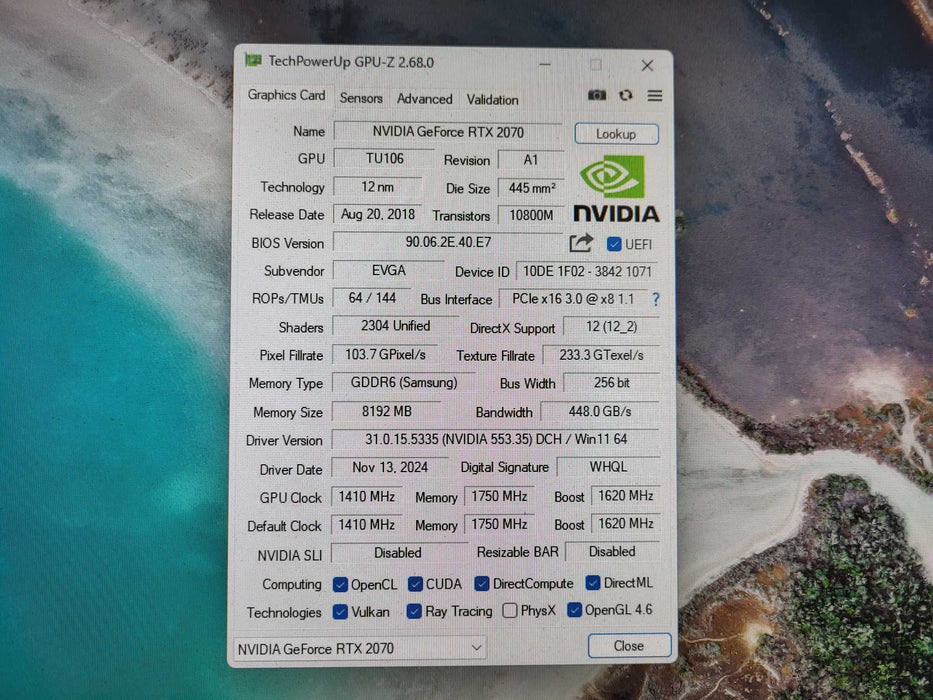The width and height of the screenshot is (933, 700).
Task: Toggle the CUDA checkbox
Action: (x=415, y=584)
